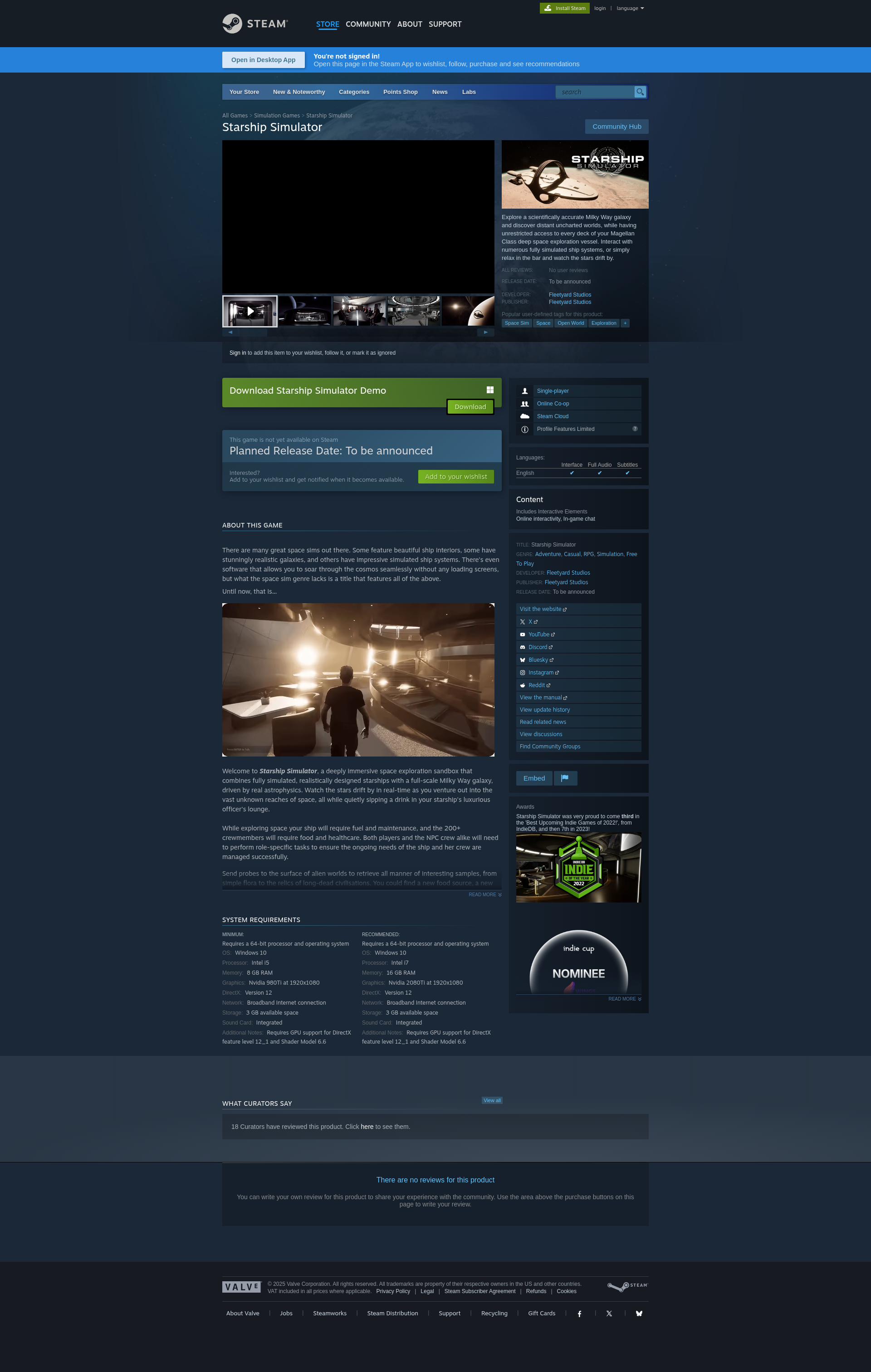The height and width of the screenshot is (1372, 871).
Task: Click the Profile Features Limited info icon
Action: coord(524,429)
